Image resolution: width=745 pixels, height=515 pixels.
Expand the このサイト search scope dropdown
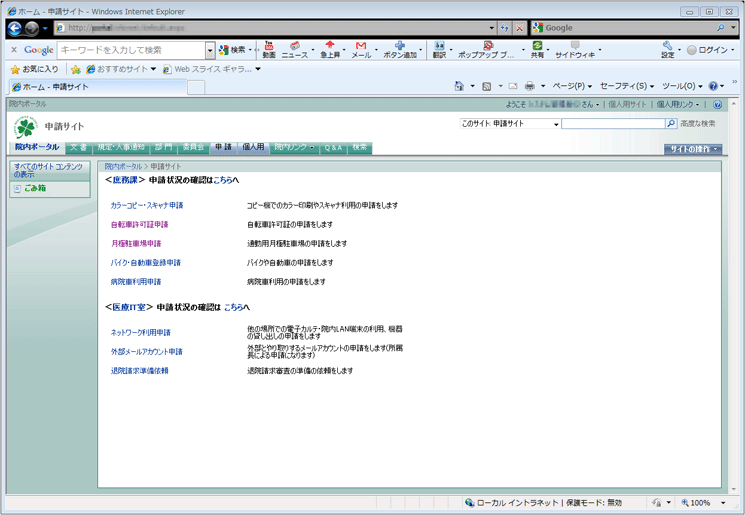tap(556, 124)
